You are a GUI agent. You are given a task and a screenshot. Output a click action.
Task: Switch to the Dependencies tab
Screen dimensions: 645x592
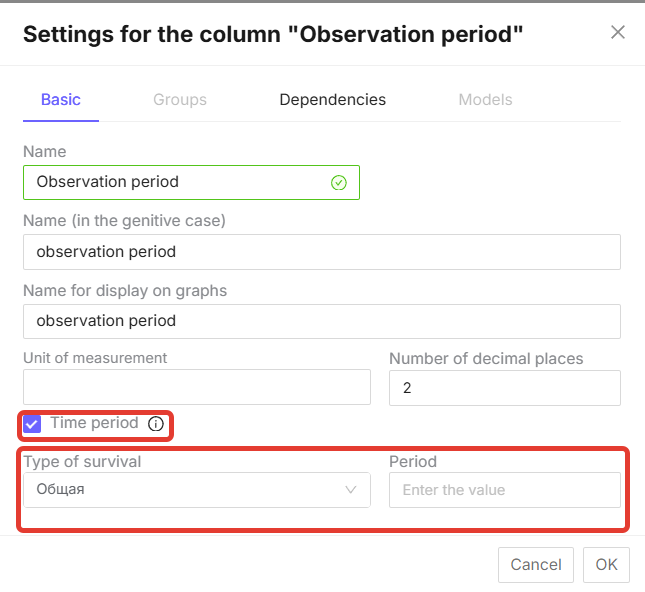(332, 100)
